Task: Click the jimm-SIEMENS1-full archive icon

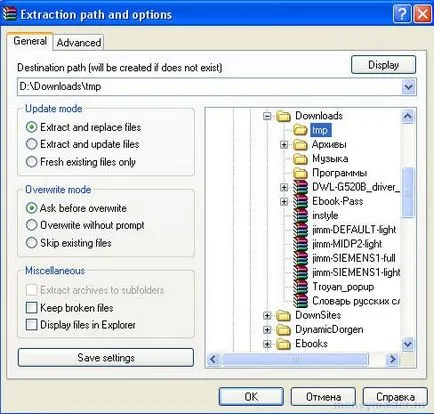Action: (300, 258)
